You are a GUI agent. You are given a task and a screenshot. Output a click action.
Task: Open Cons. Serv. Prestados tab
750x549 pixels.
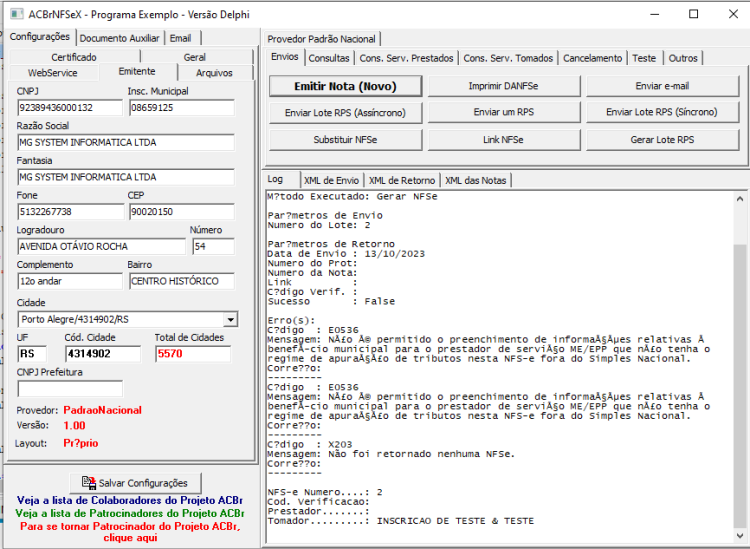tap(407, 58)
